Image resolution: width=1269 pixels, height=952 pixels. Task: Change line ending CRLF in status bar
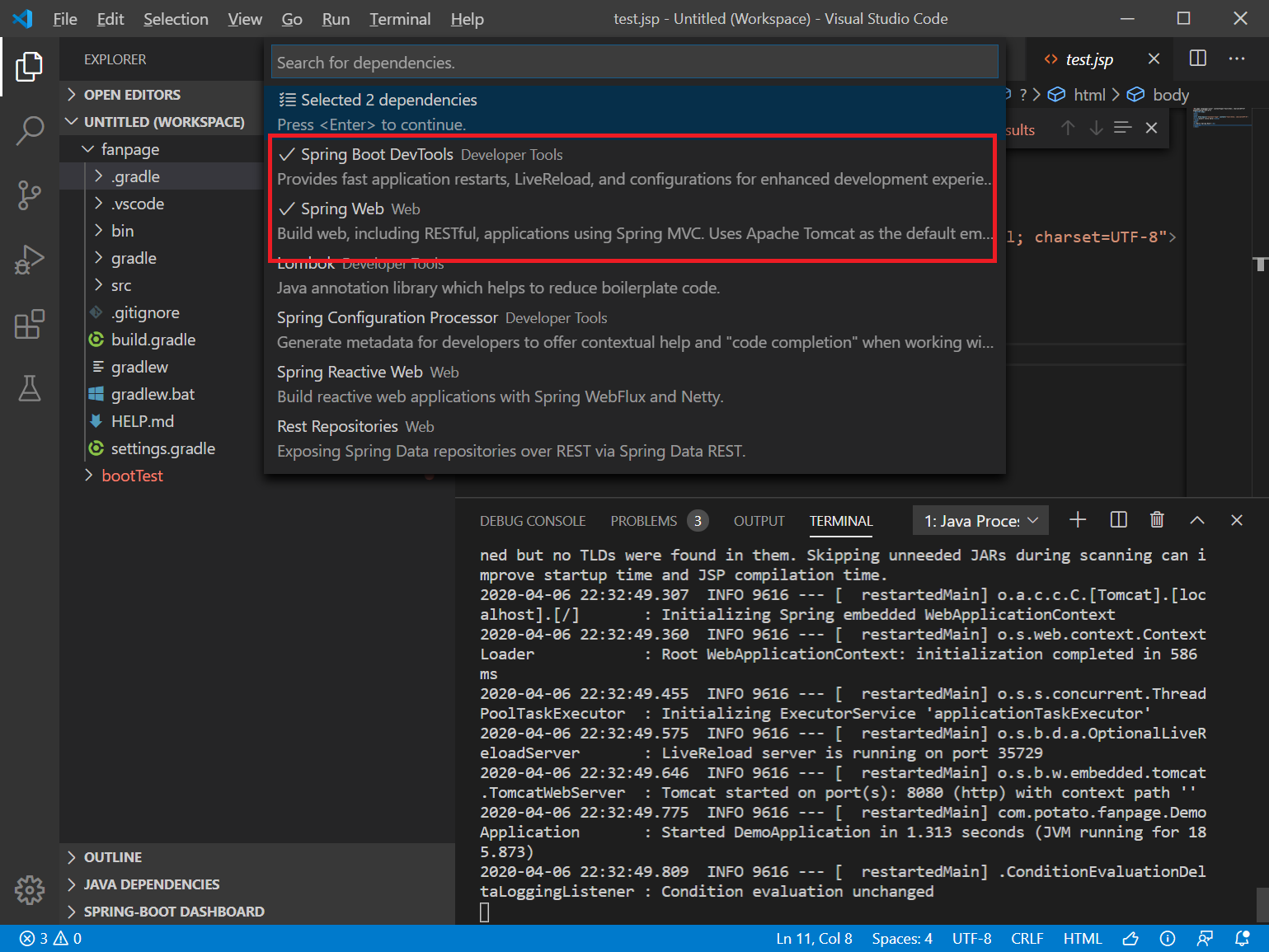coord(1027,939)
